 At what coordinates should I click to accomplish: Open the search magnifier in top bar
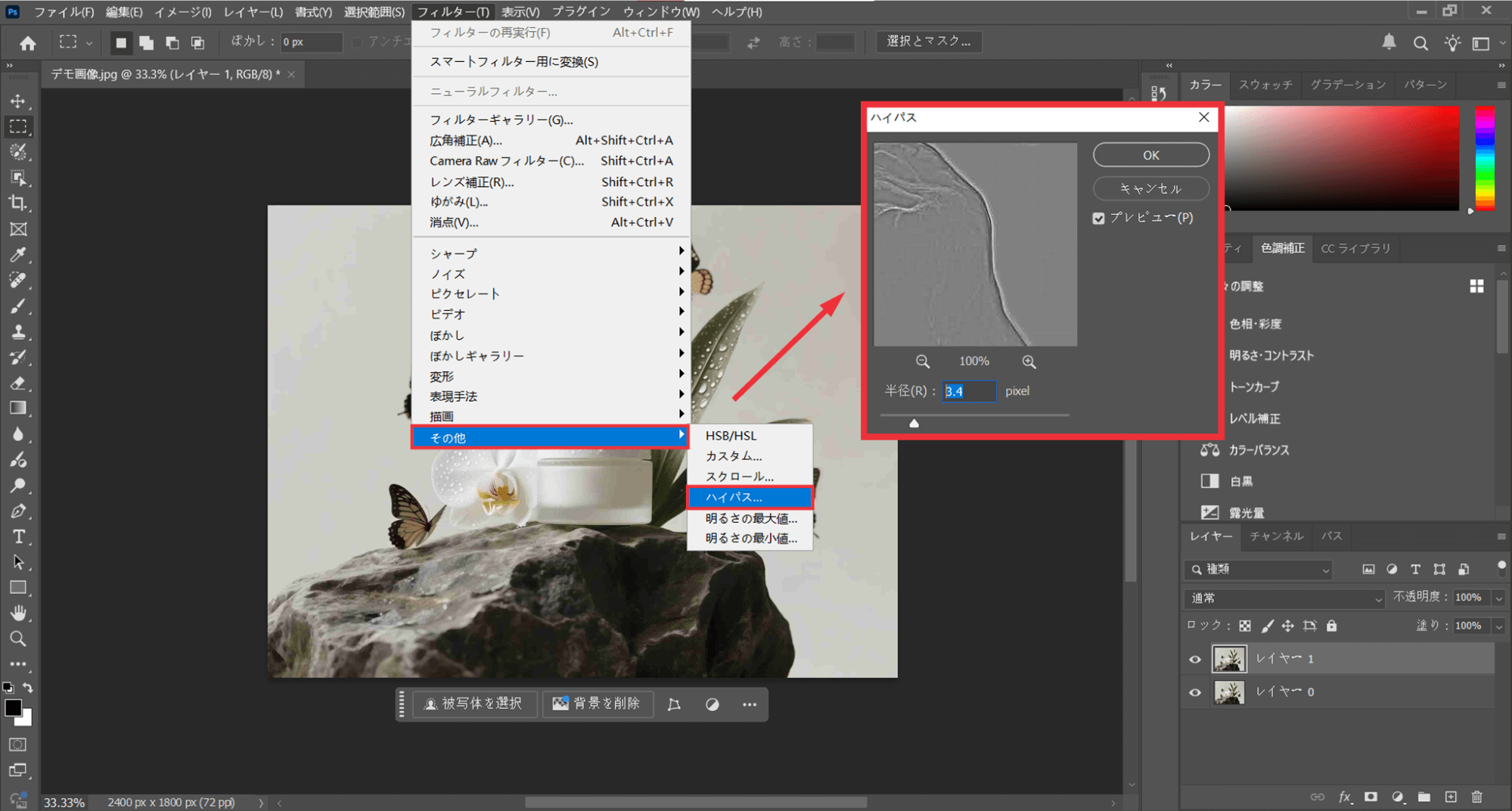click(x=1420, y=43)
